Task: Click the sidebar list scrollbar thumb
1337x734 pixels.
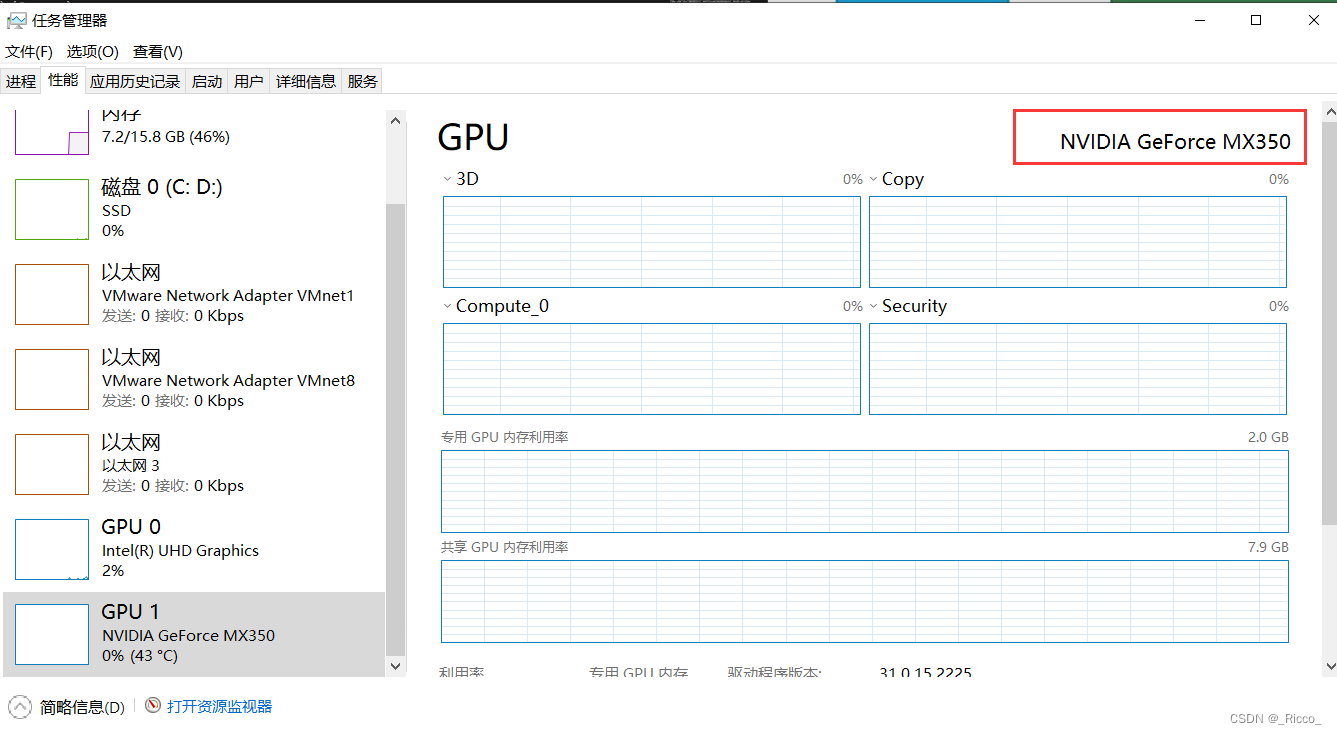Action: coord(396,429)
